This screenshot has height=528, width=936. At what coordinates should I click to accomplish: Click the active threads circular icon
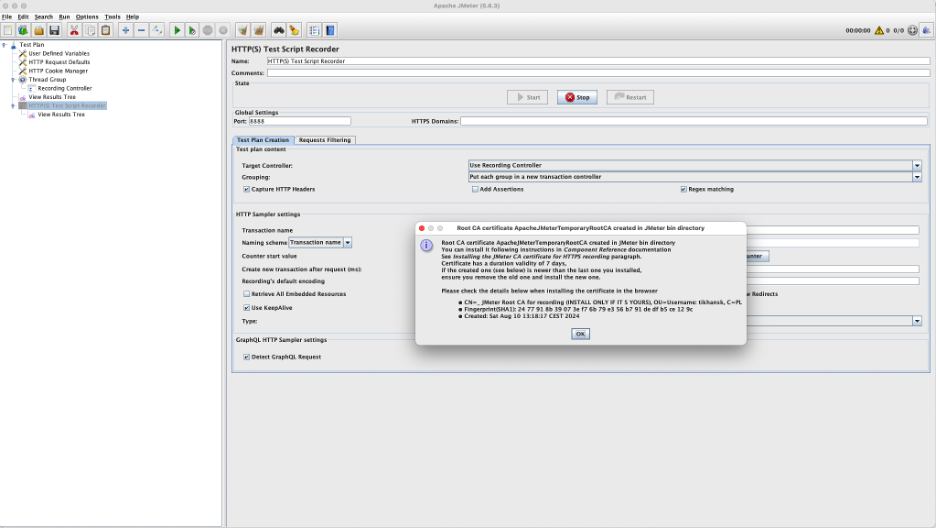913,30
